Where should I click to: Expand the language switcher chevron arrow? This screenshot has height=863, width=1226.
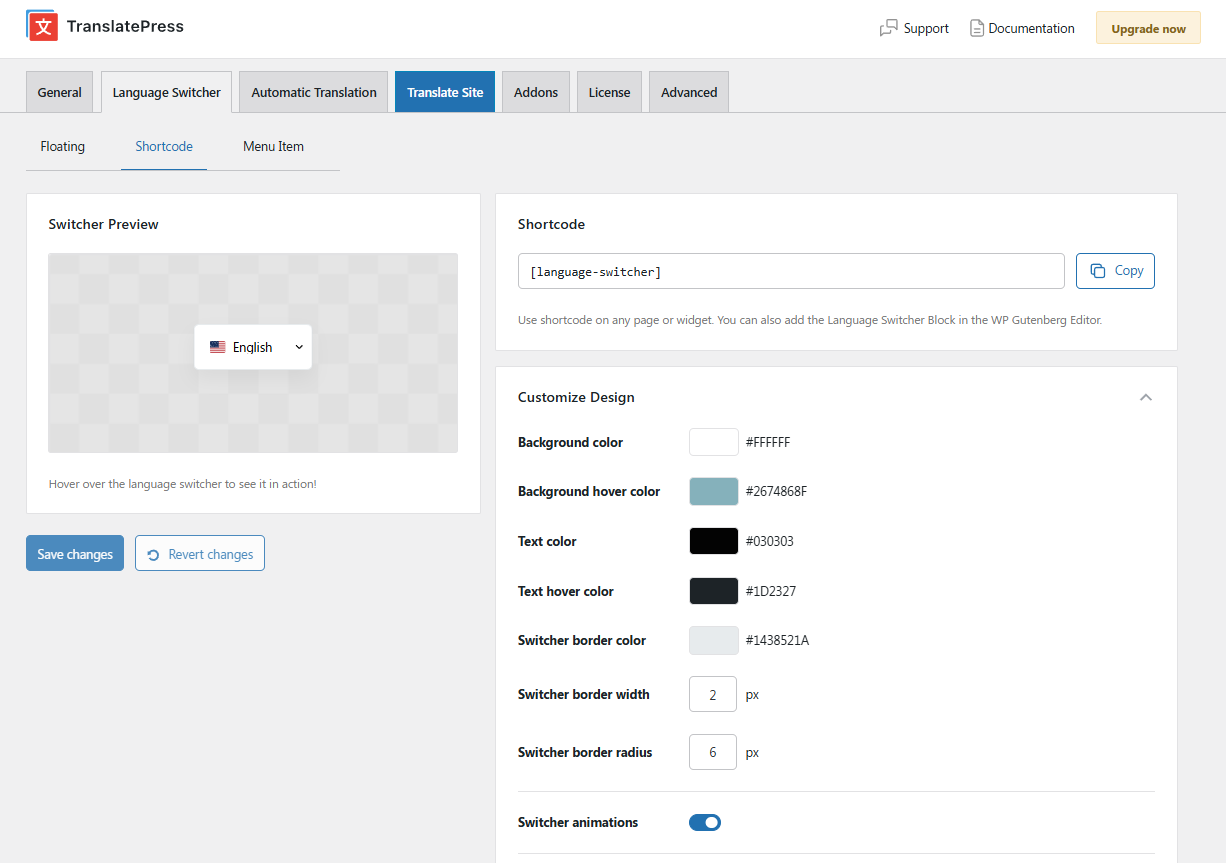[x=298, y=347]
